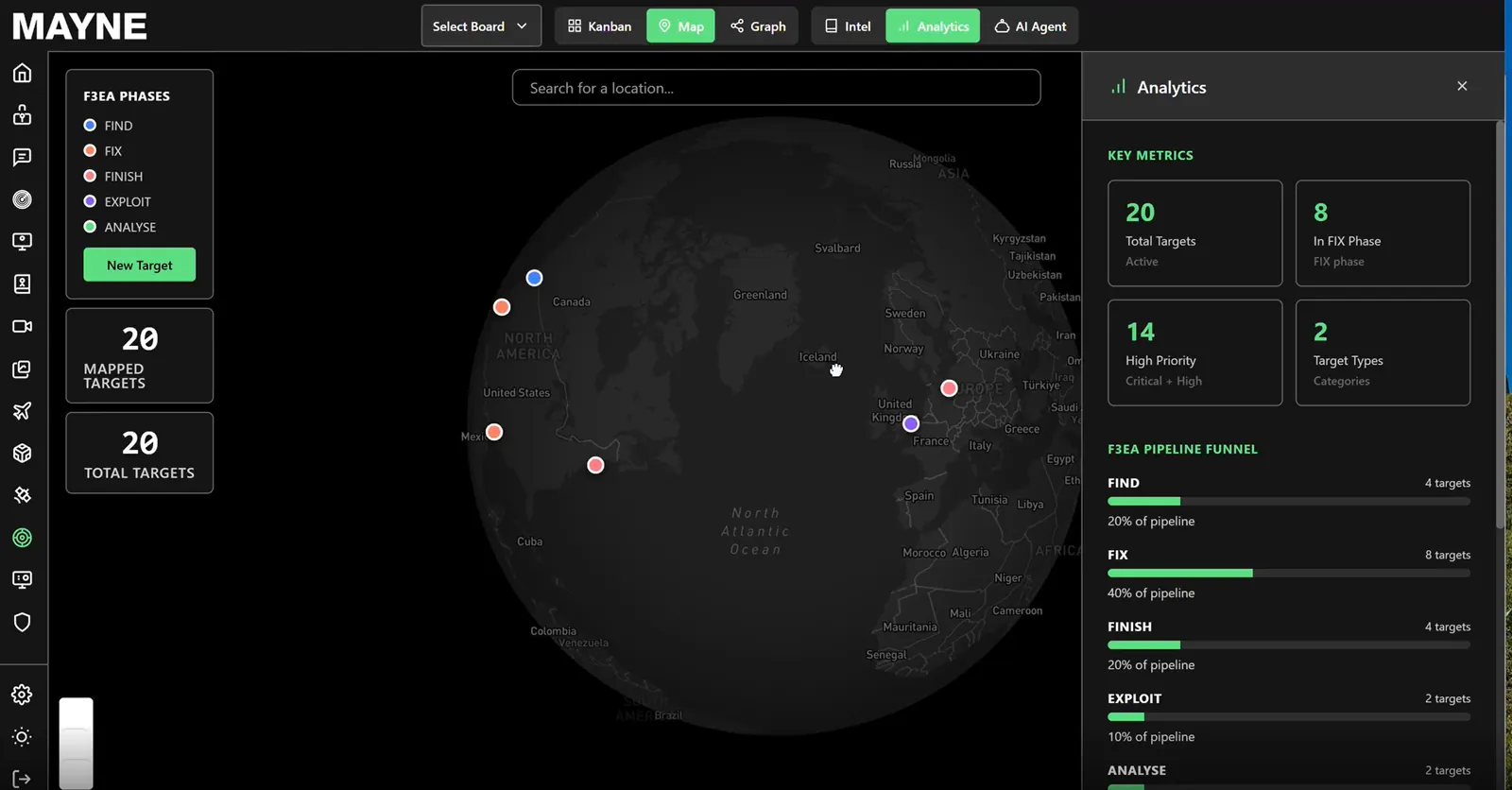Toggle the Analytics tab
1512x790 pixels.
click(x=933, y=26)
